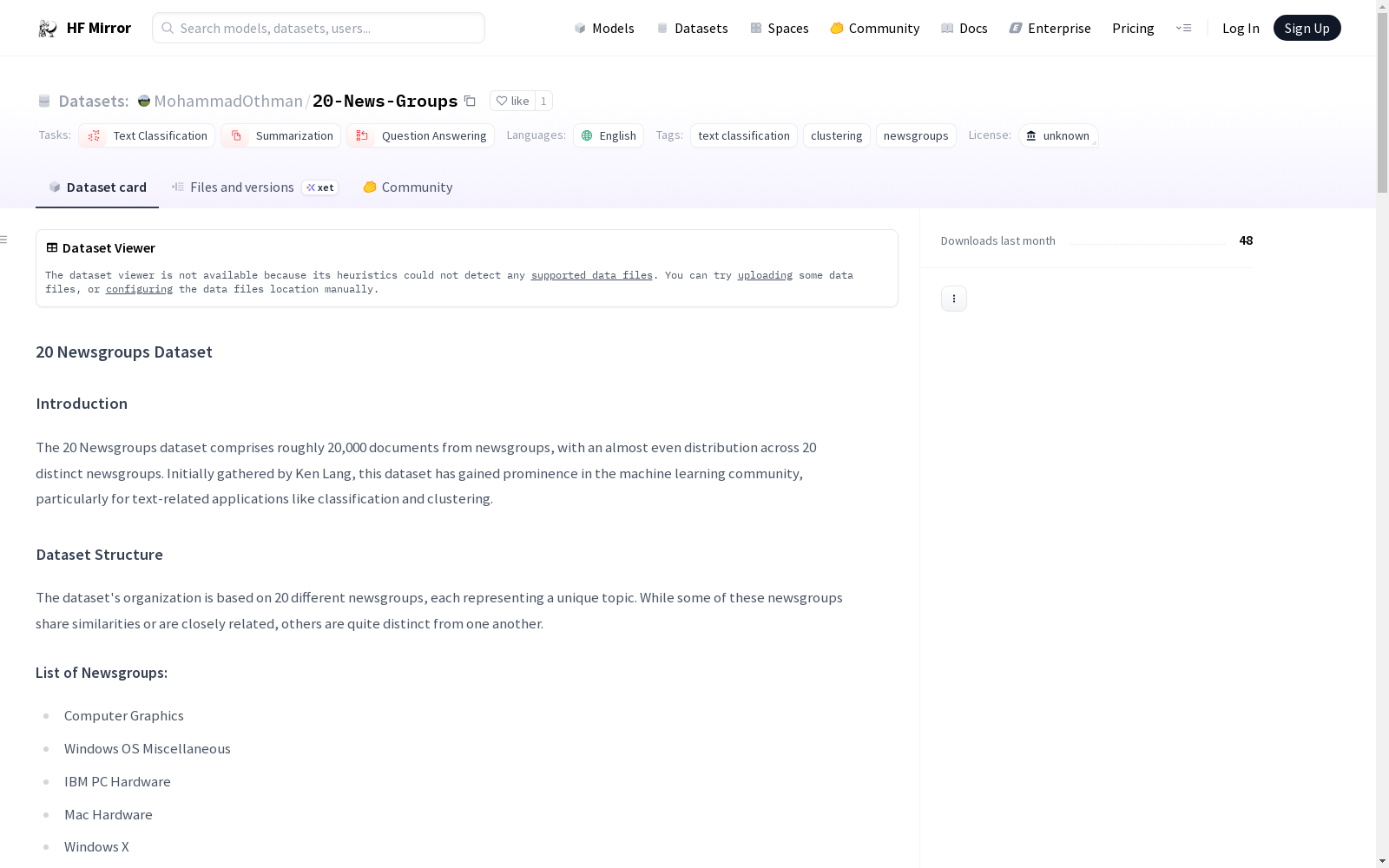Viewport: 1389px width, 868px height.
Task: Click the Windows X list item
Action: [96, 847]
